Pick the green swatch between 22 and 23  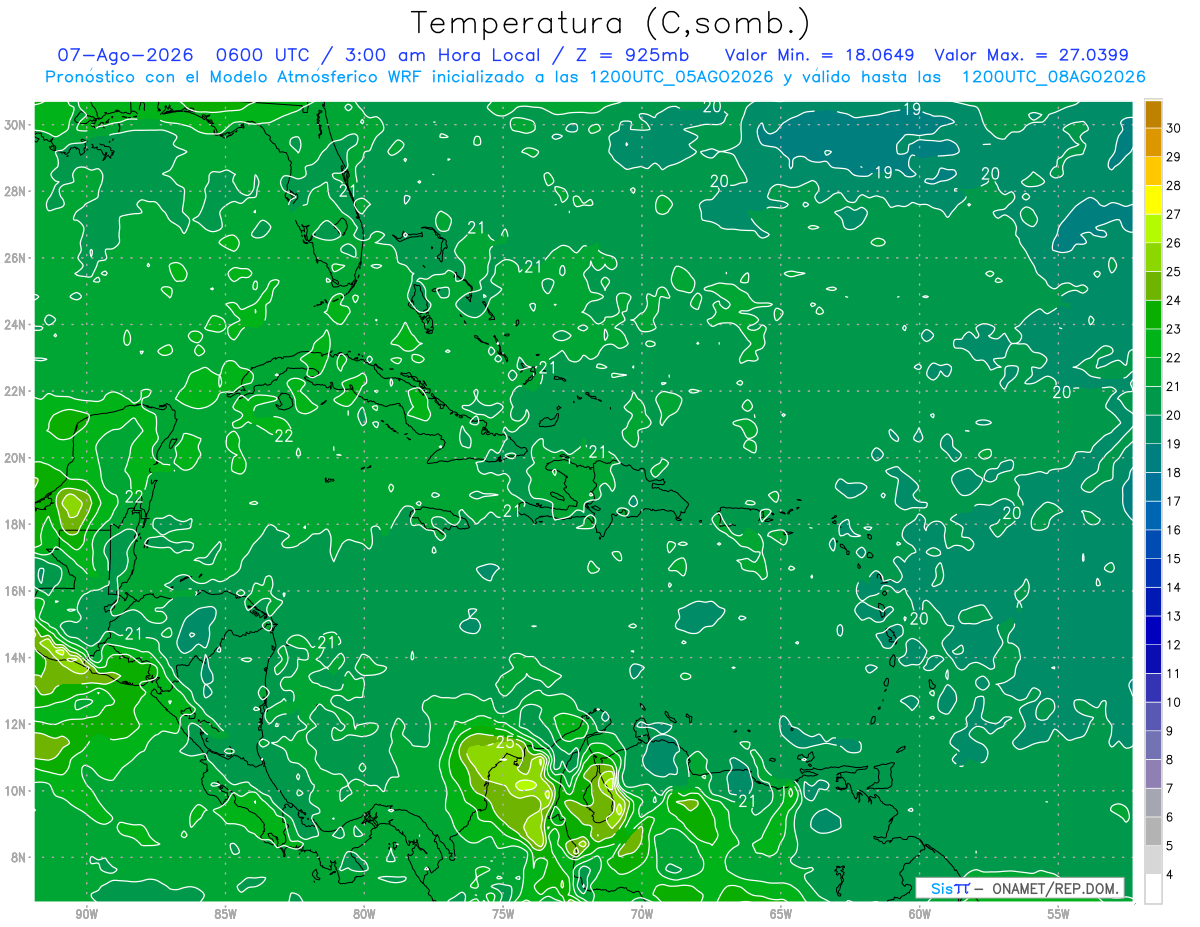coord(1153,344)
